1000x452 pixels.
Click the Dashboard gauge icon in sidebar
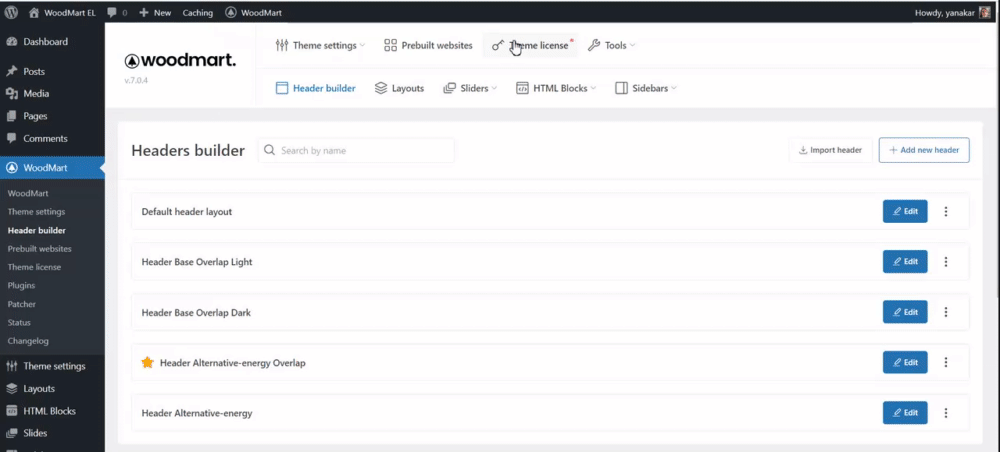click(x=11, y=42)
